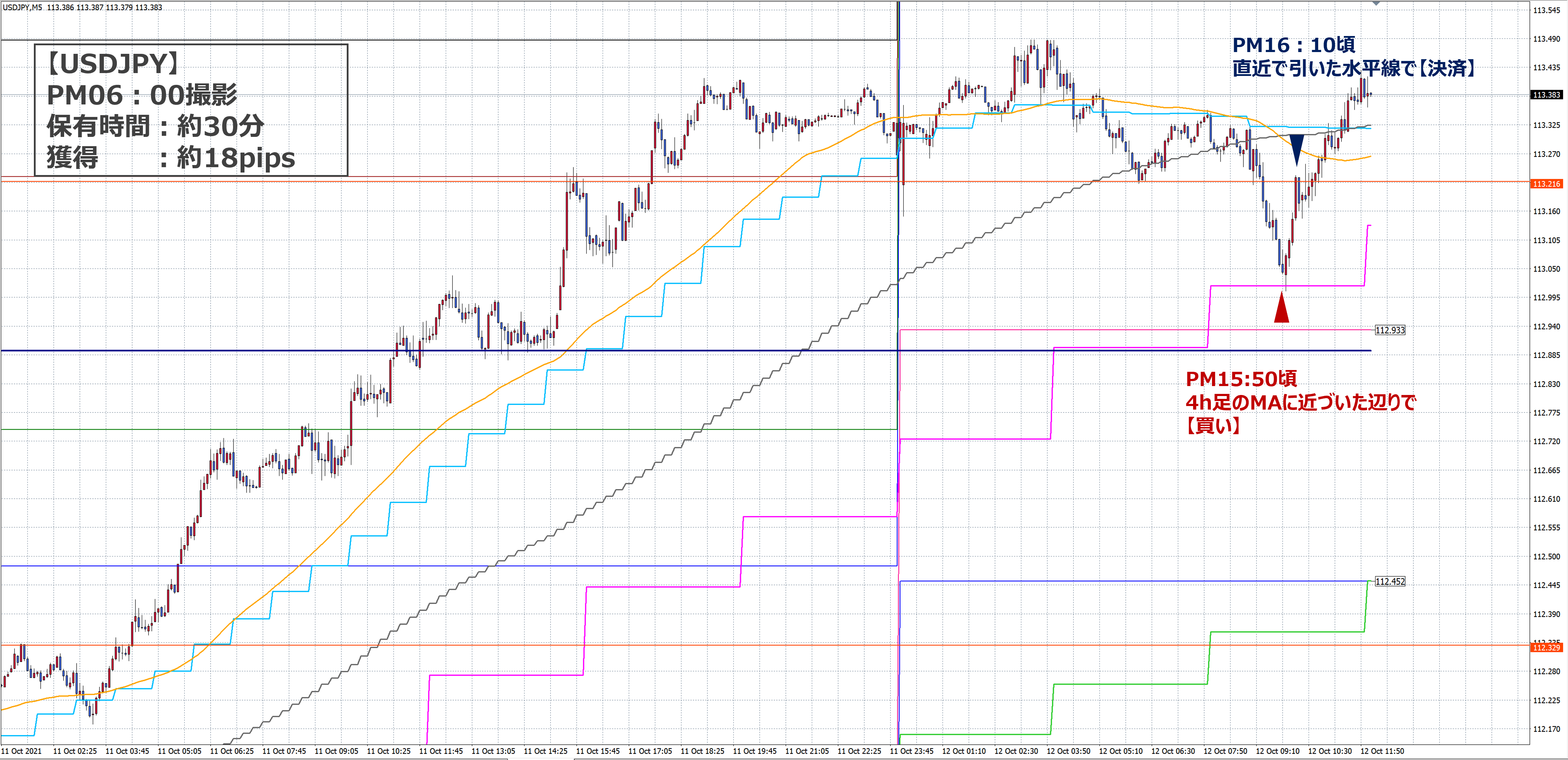Click the USDJPY,M5 symbol header text
This screenshot has width=1568, height=760.
click(22, 7)
